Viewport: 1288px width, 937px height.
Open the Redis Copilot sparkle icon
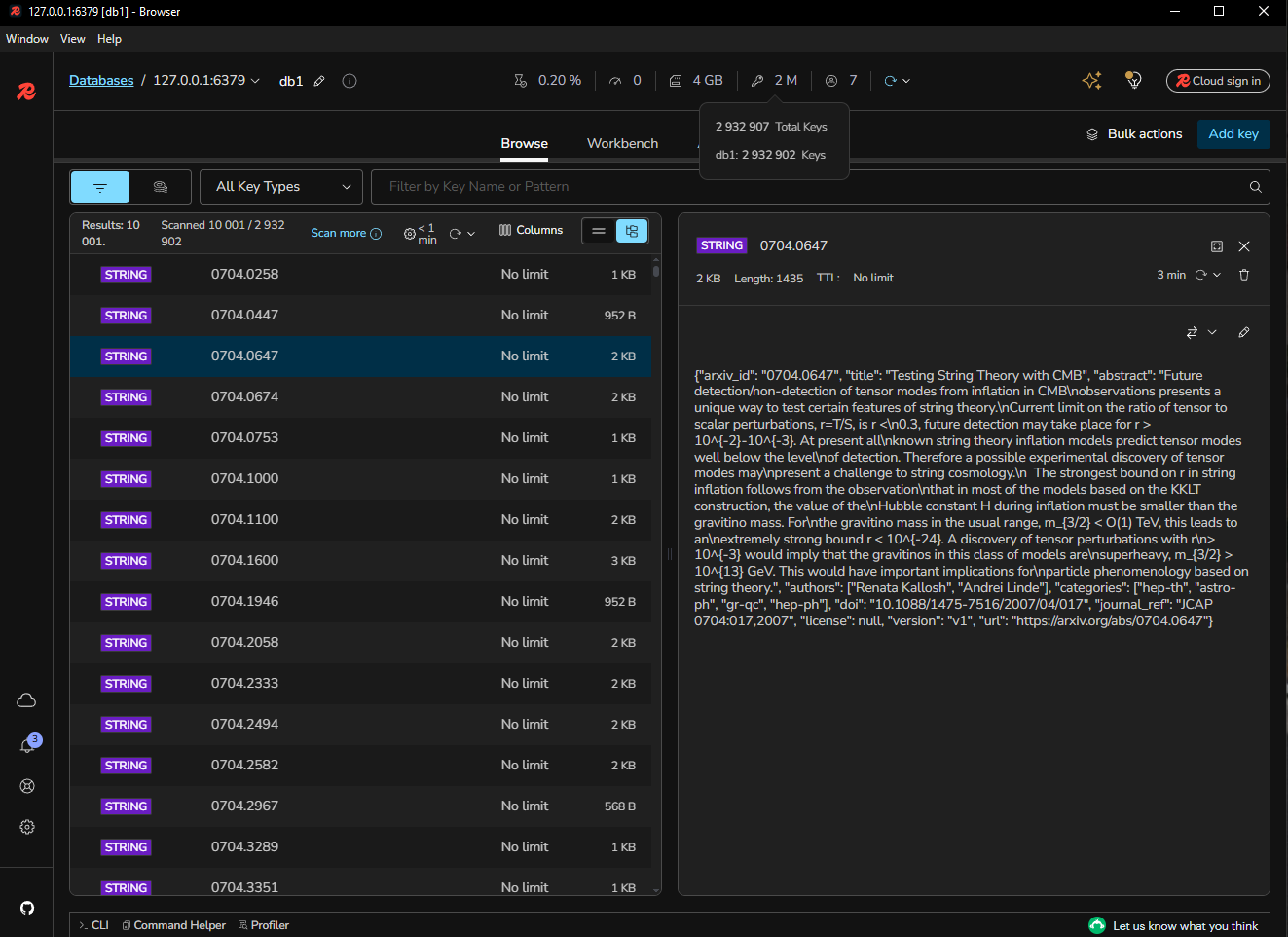click(x=1091, y=81)
